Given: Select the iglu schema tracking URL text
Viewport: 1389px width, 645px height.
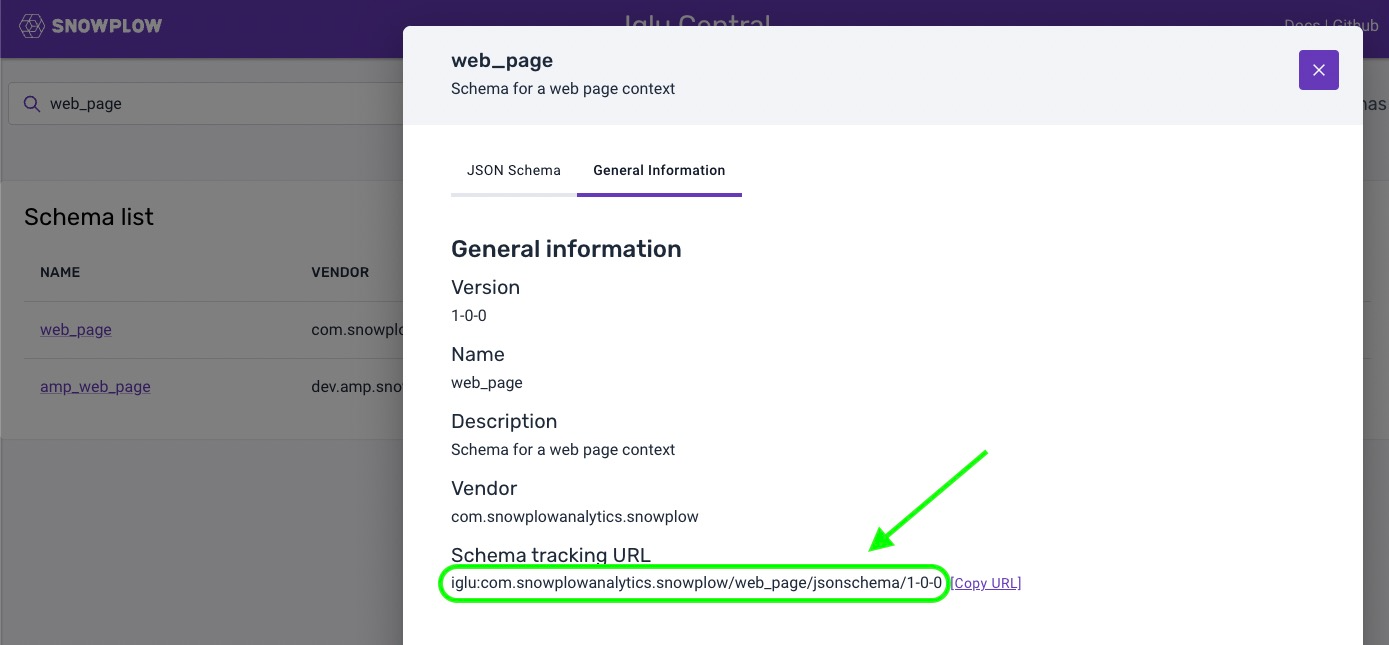Looking at the screenshot, I should click(696, 583).
